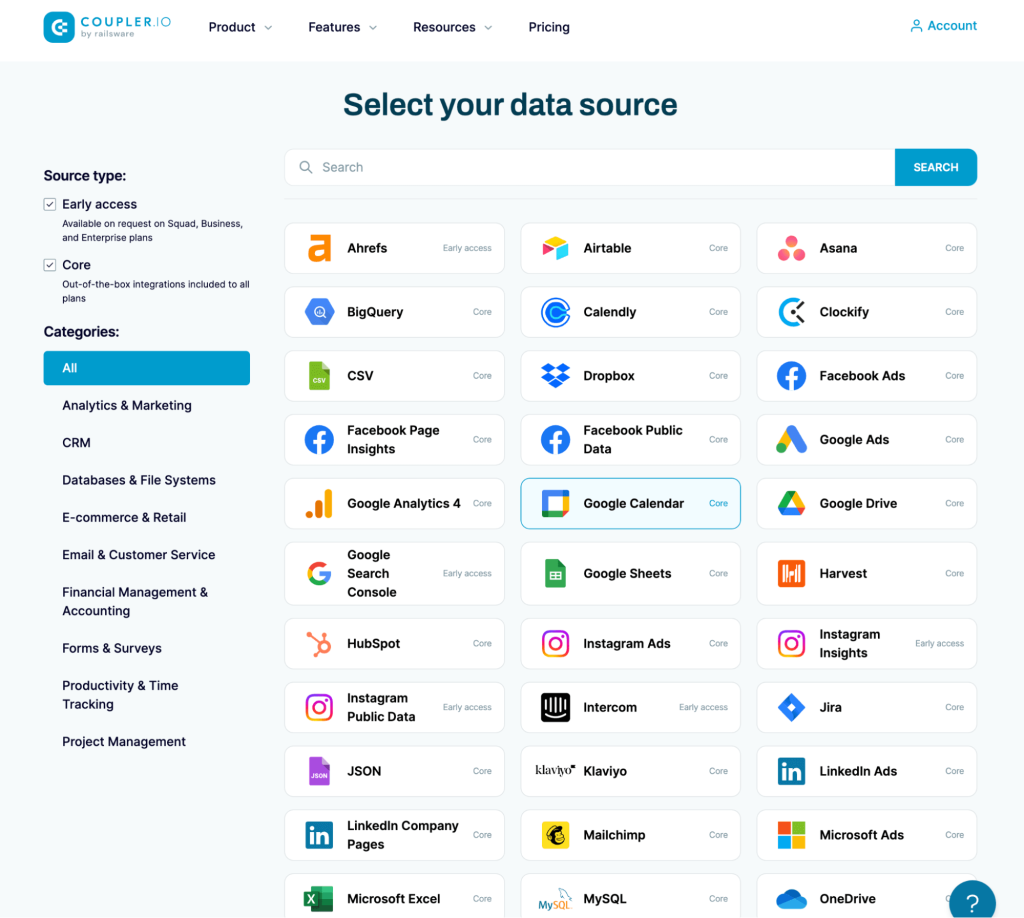Click the Mailchimp monkey icon
The width and height of the screenshot is (1024, 918).
(x=555, y=835)
